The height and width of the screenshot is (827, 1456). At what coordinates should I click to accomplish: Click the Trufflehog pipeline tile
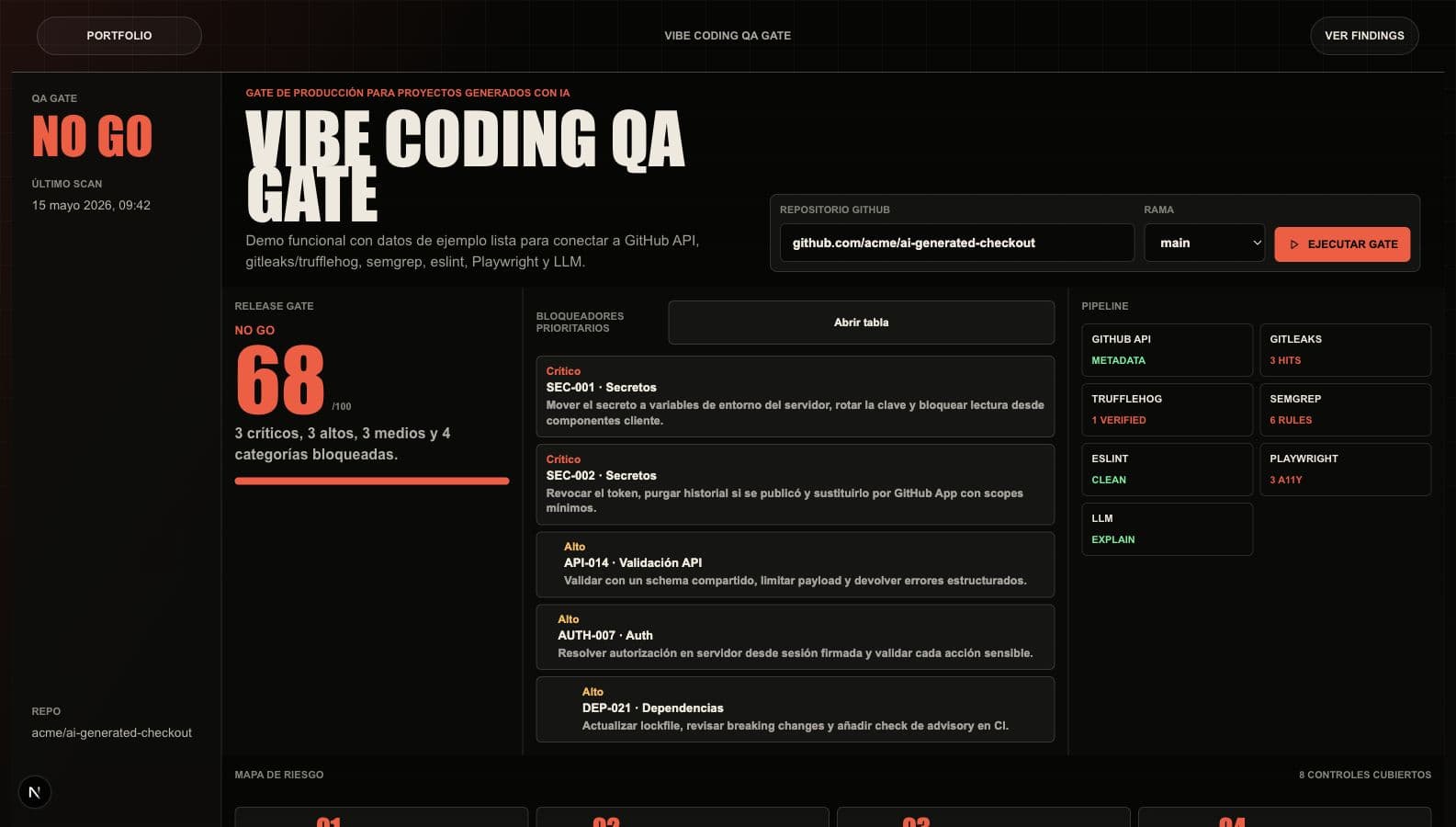[1167, 410]
